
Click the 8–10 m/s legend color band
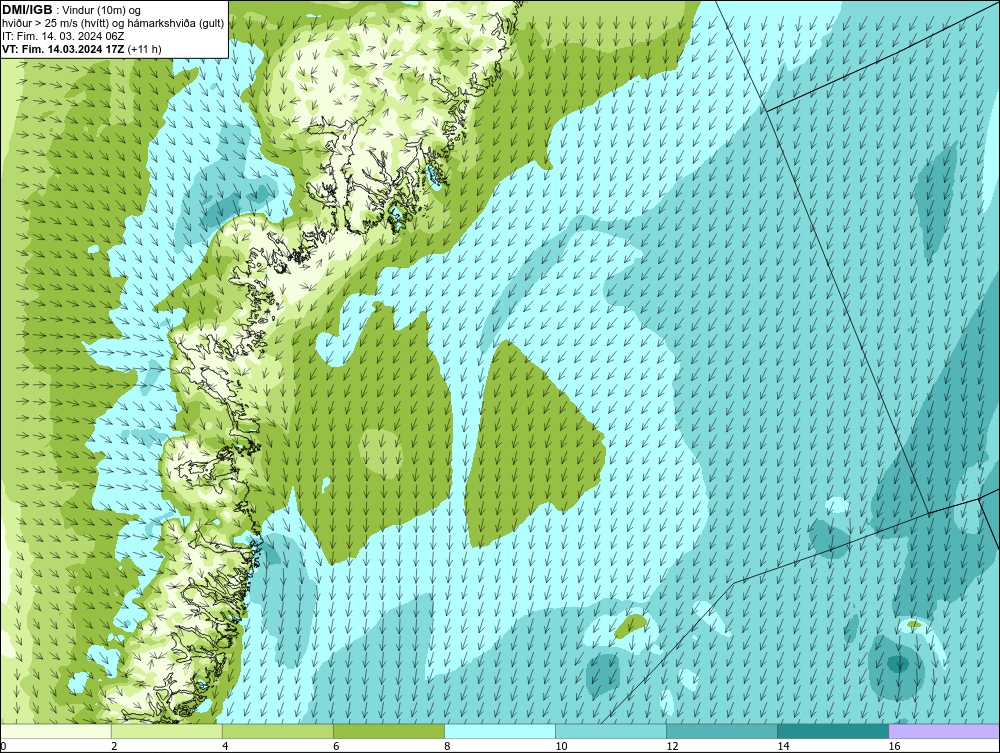click(x=500, y=731)
